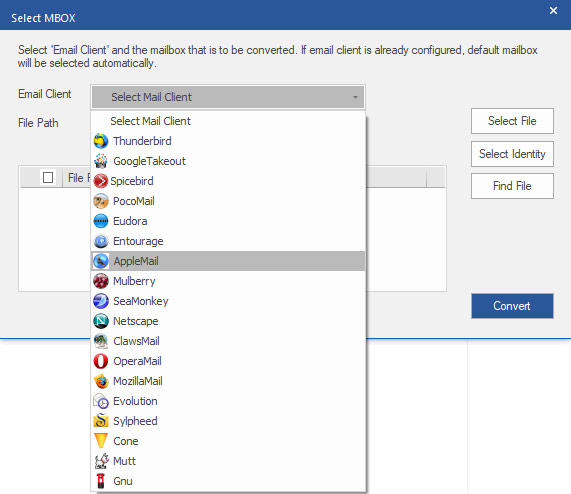This screenshot has height=494, width=571.
Task: Click the ClawsMail icon
Action: pyautogui.click(x=101, y=341)
